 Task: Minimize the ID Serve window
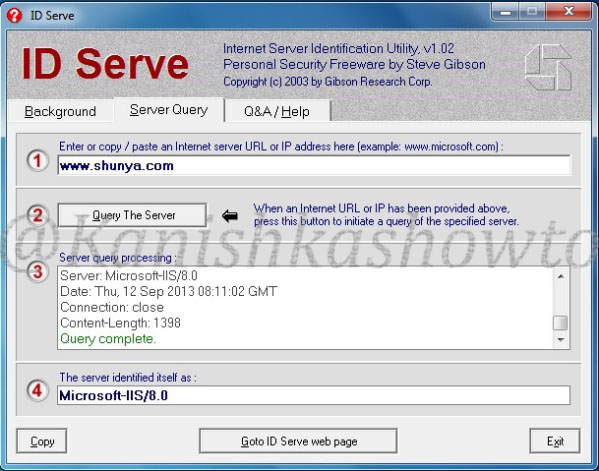[505, 12]
